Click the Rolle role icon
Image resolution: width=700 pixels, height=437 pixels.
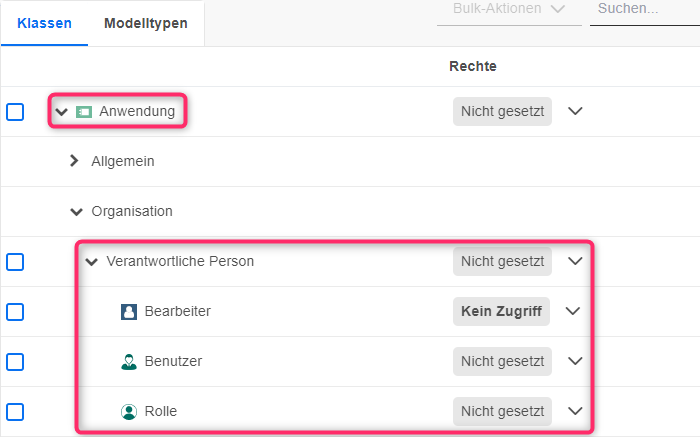coord(129,411)
